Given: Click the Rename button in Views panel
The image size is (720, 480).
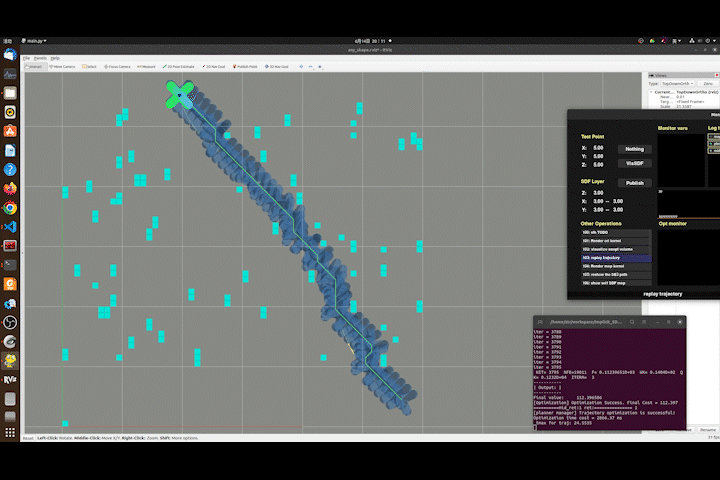Looking at the screenshot, I should [708, 430].
